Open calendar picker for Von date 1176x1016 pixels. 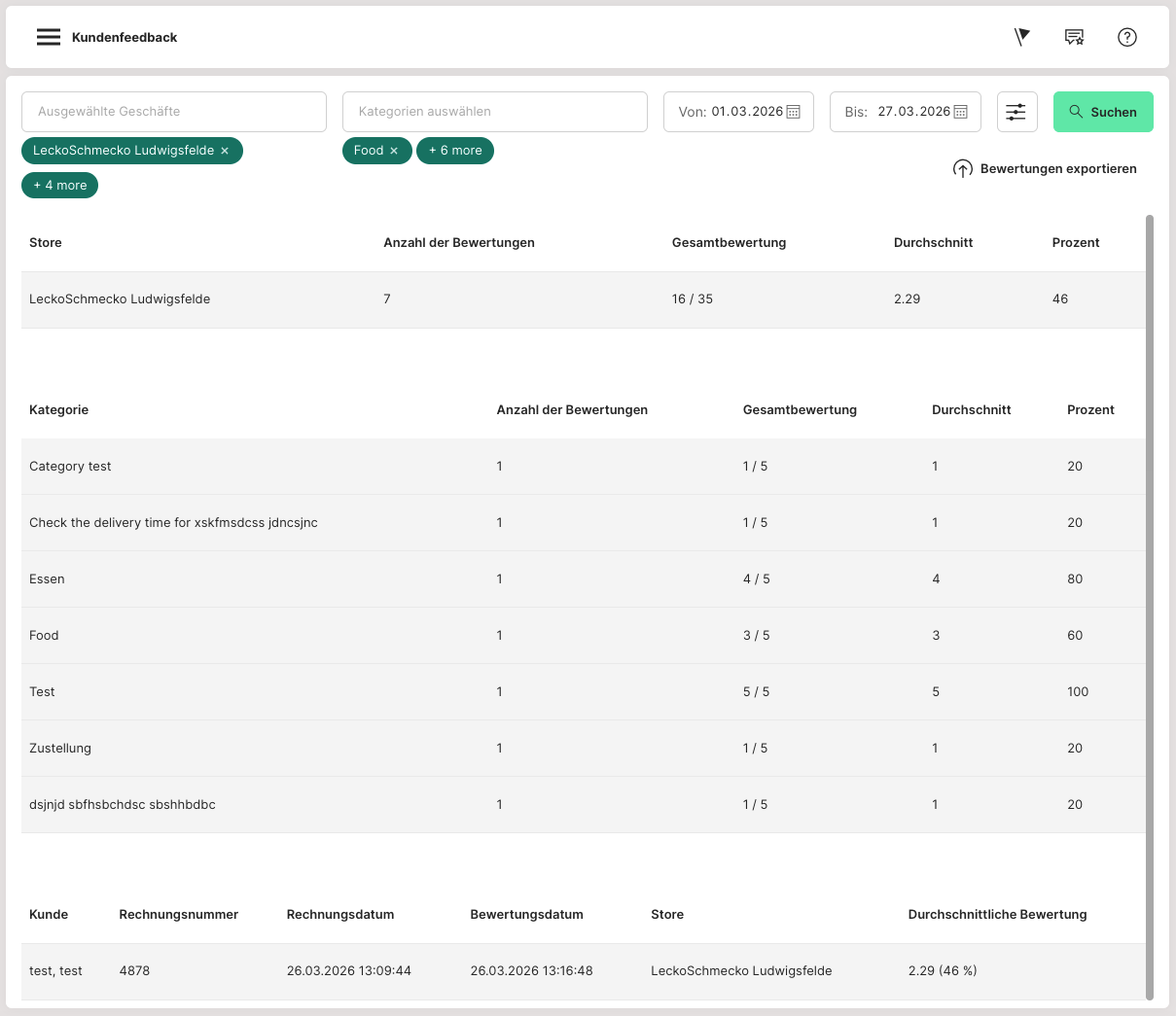tap(793, 112)
